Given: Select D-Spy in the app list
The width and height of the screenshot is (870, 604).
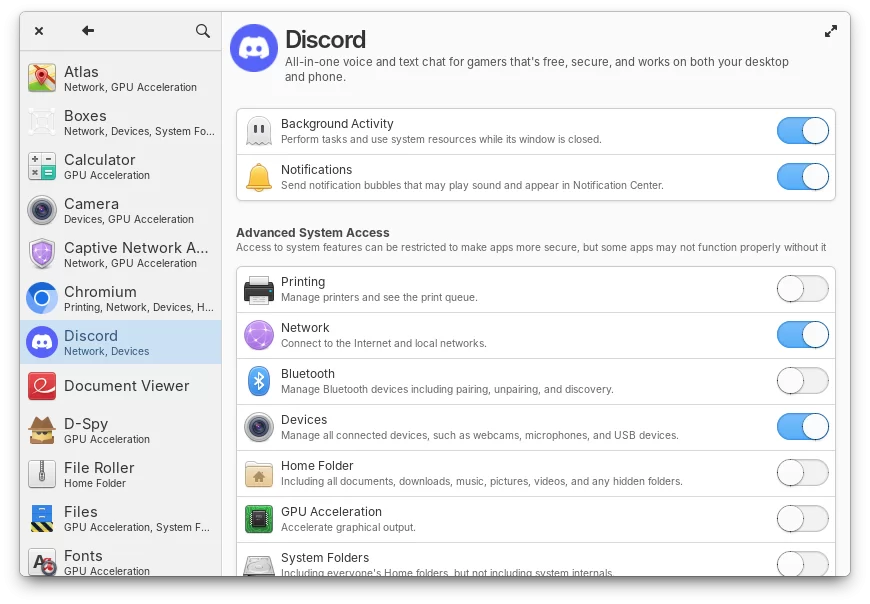Looking at the screenshot, I should pyautogui.click(x=120, y=430).
